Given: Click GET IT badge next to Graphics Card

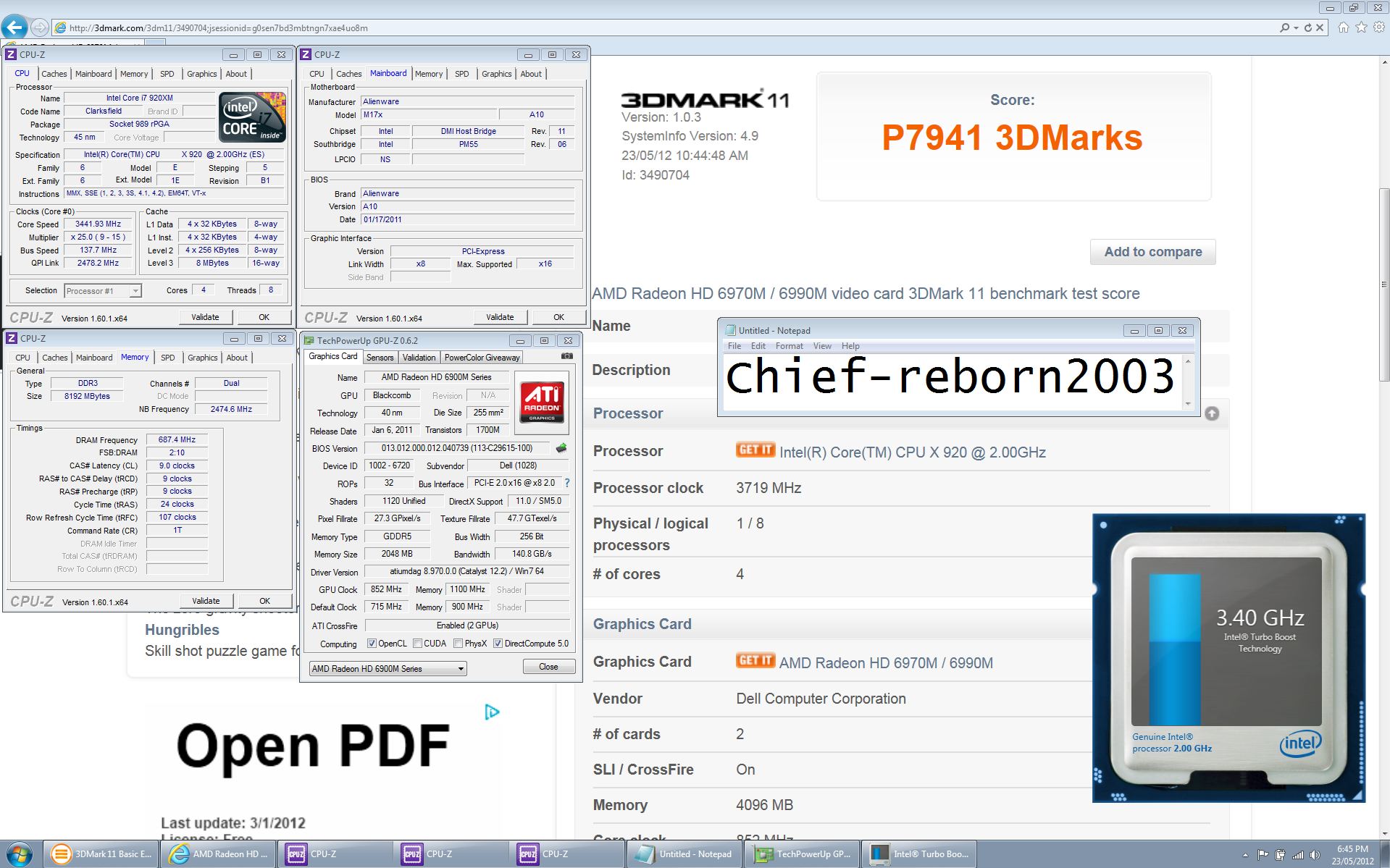Looking at the screenshot, I should [x=755, y=660].
